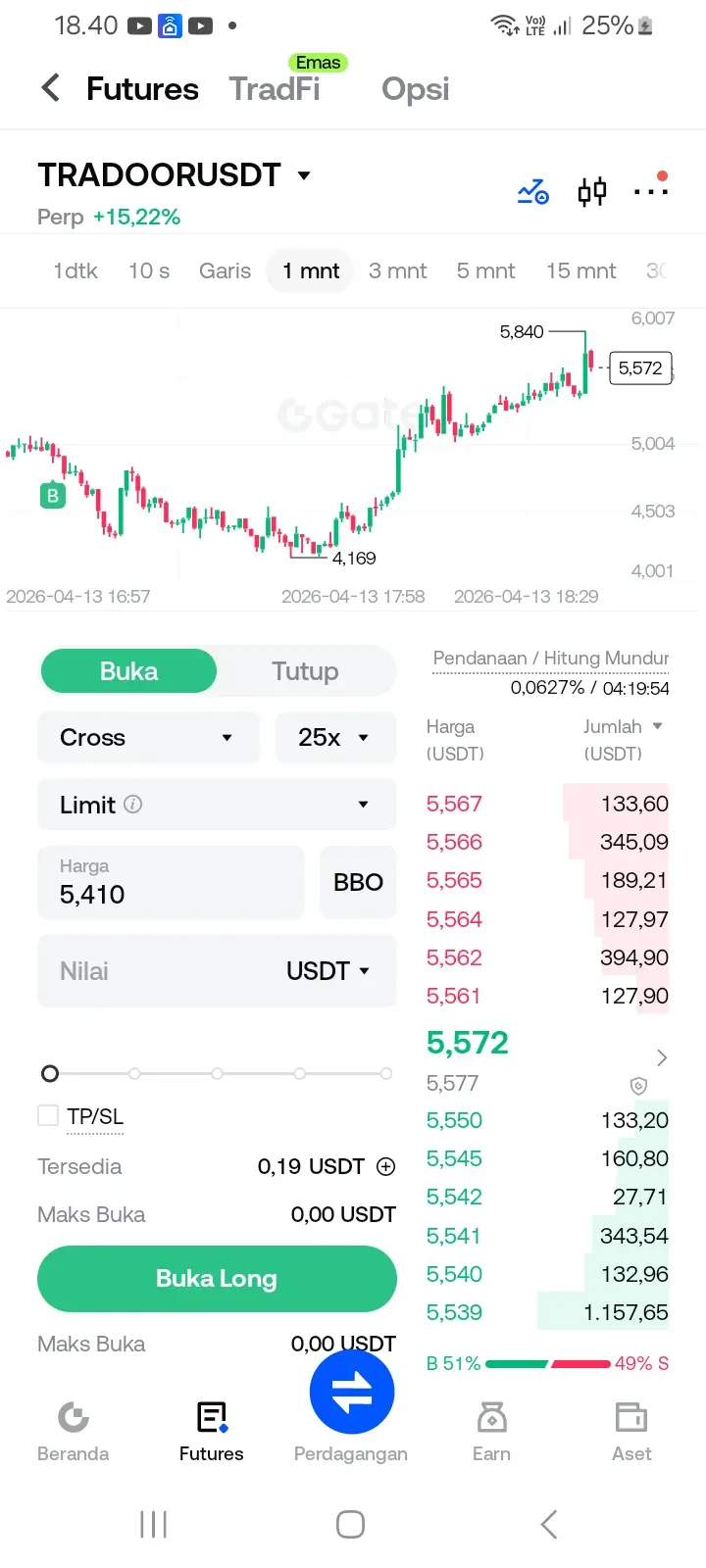The image size is (706, 1568).
Task: Open the Cross margin mode dropdown
Action: (x=148, y=737)
